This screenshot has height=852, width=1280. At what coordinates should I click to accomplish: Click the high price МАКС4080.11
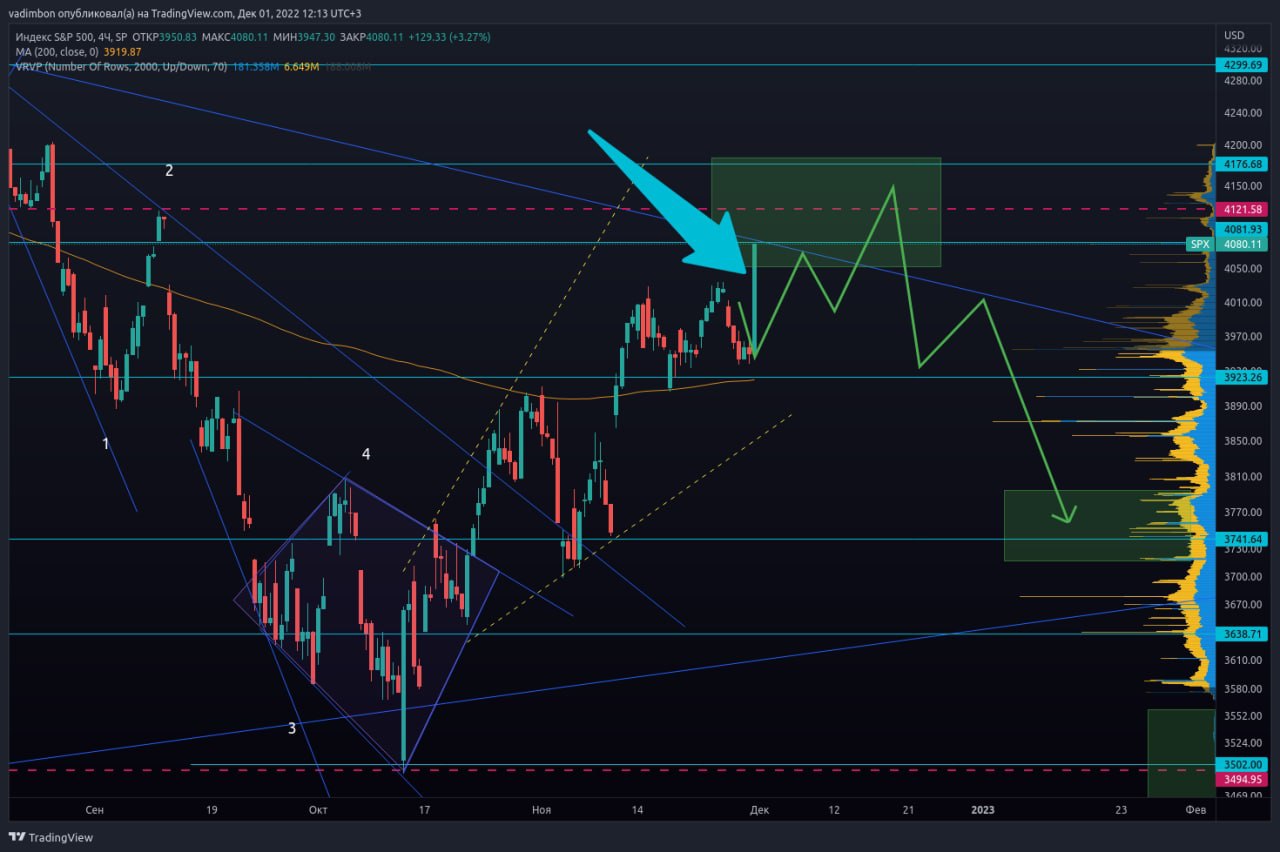click(237, 36)
